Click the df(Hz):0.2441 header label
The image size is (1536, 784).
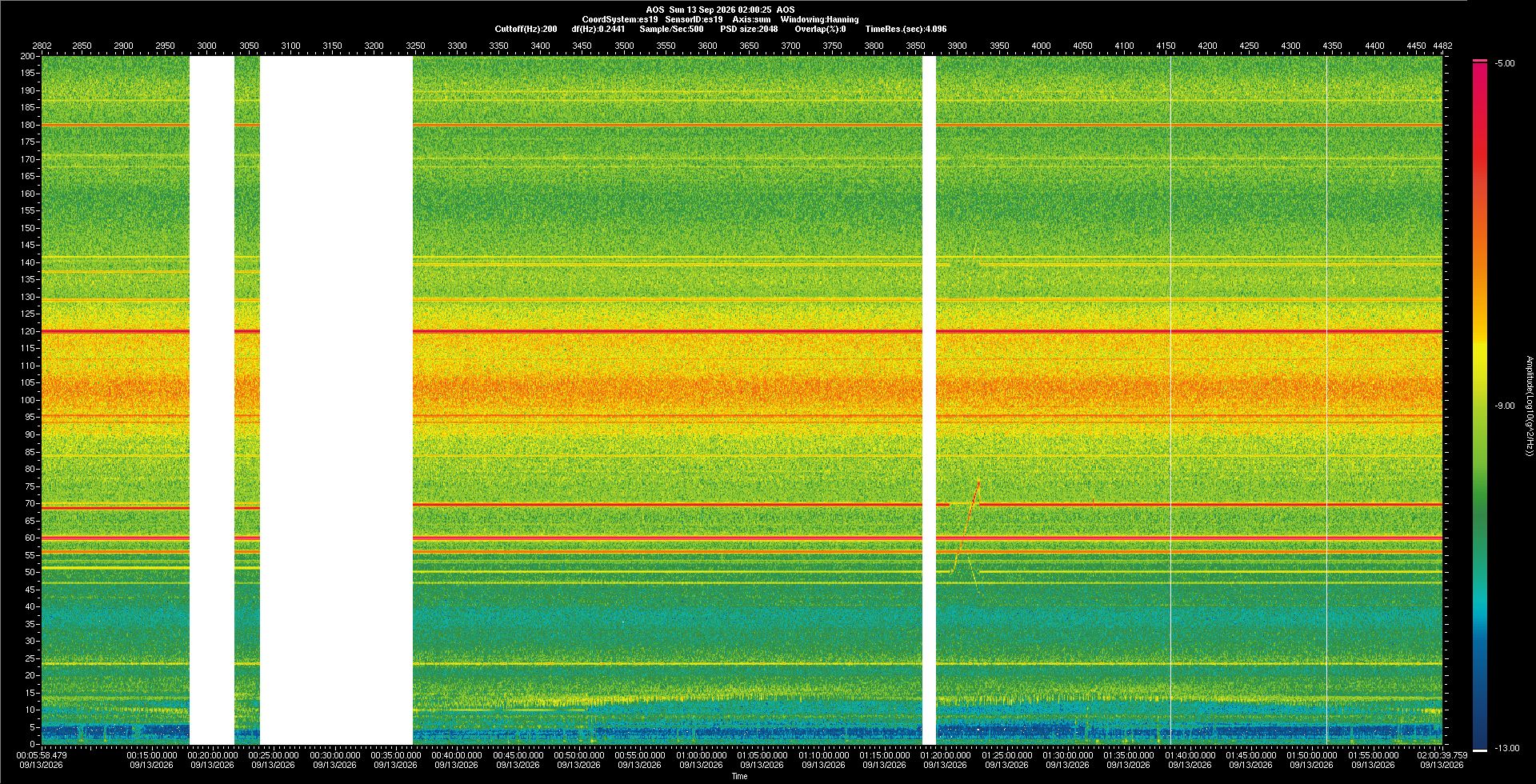tap(598, 29)
